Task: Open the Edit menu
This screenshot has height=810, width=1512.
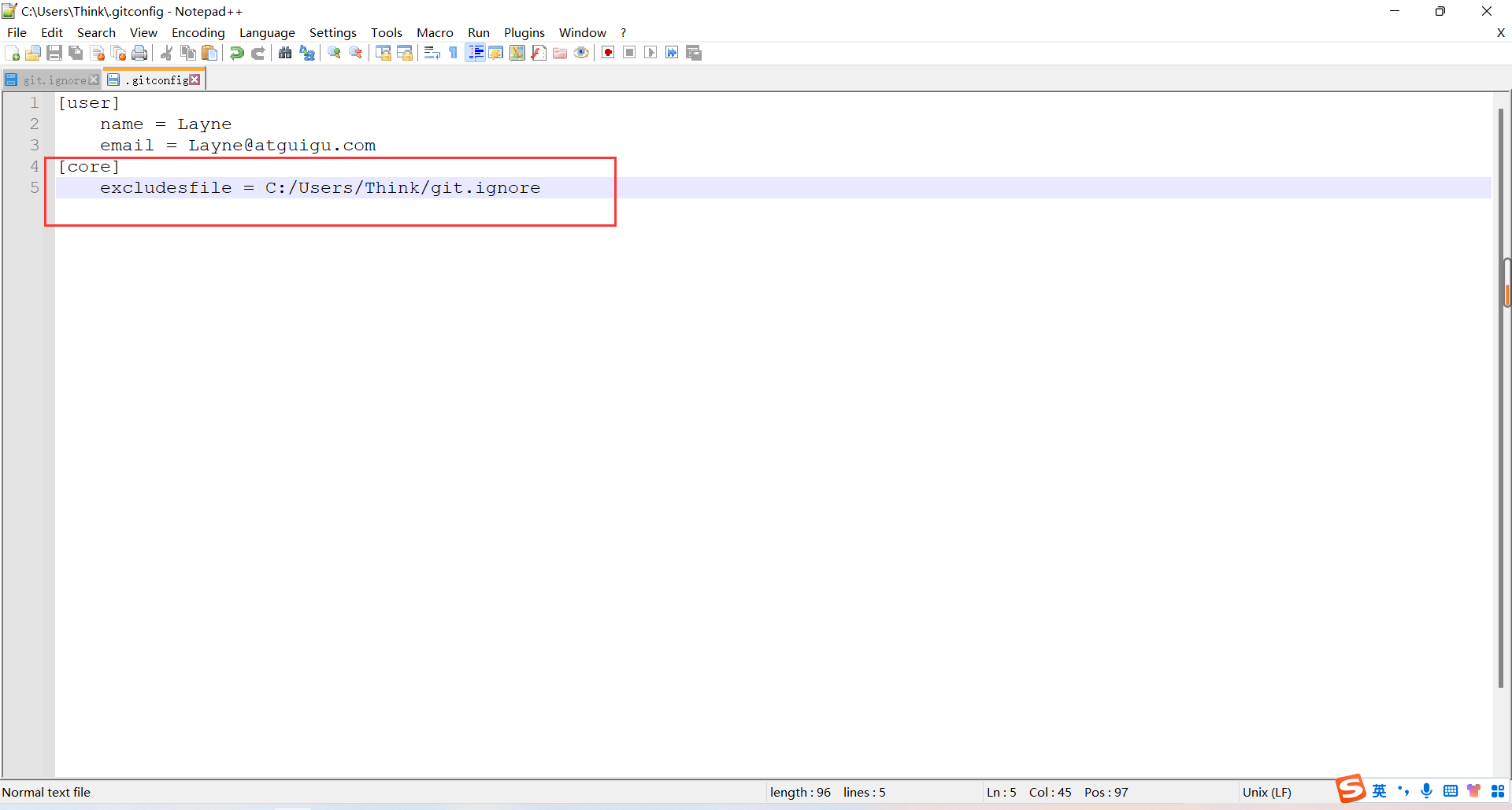Action: pos(52,32)
